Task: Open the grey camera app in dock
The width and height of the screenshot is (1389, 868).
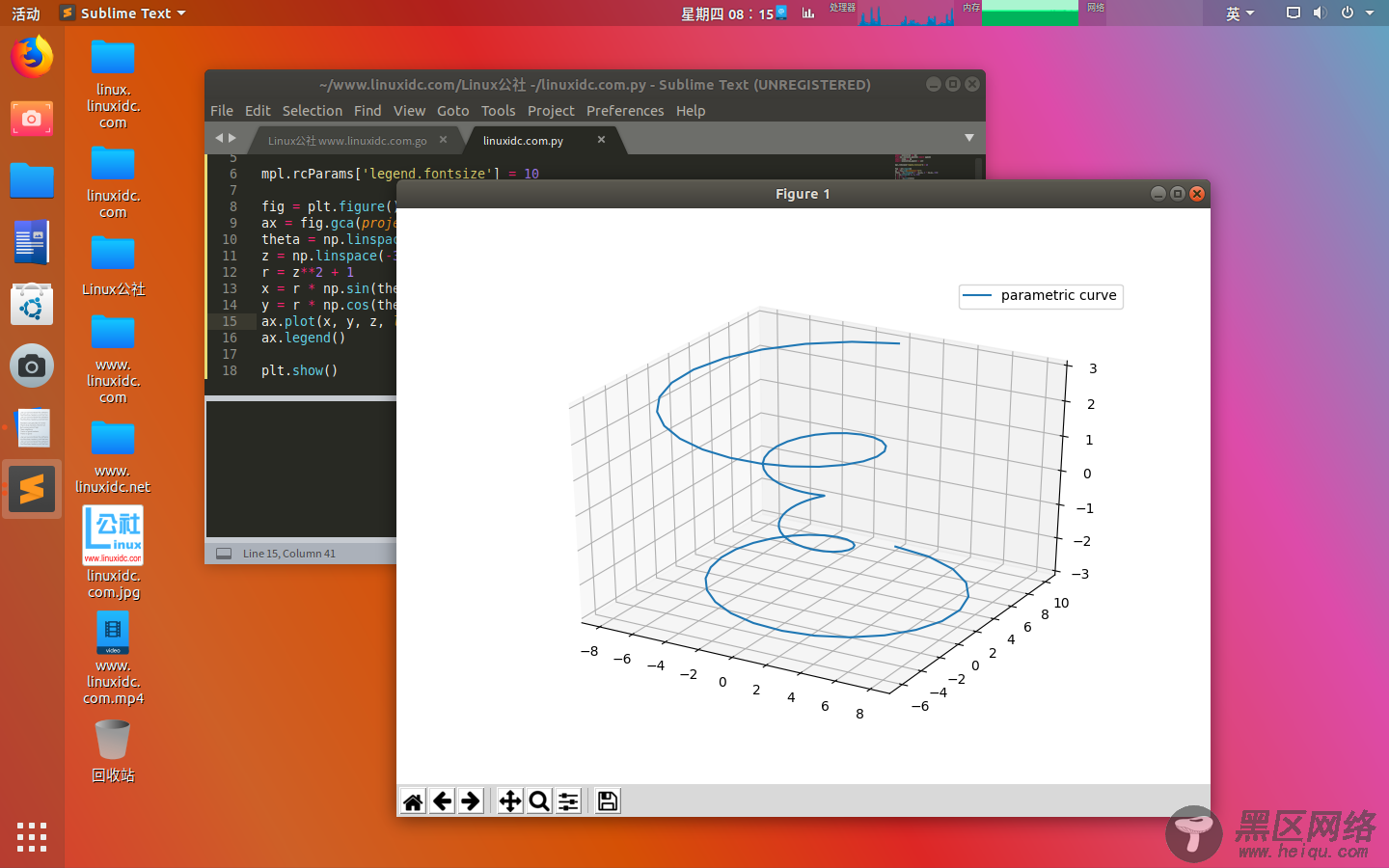Action: [32, 366]
